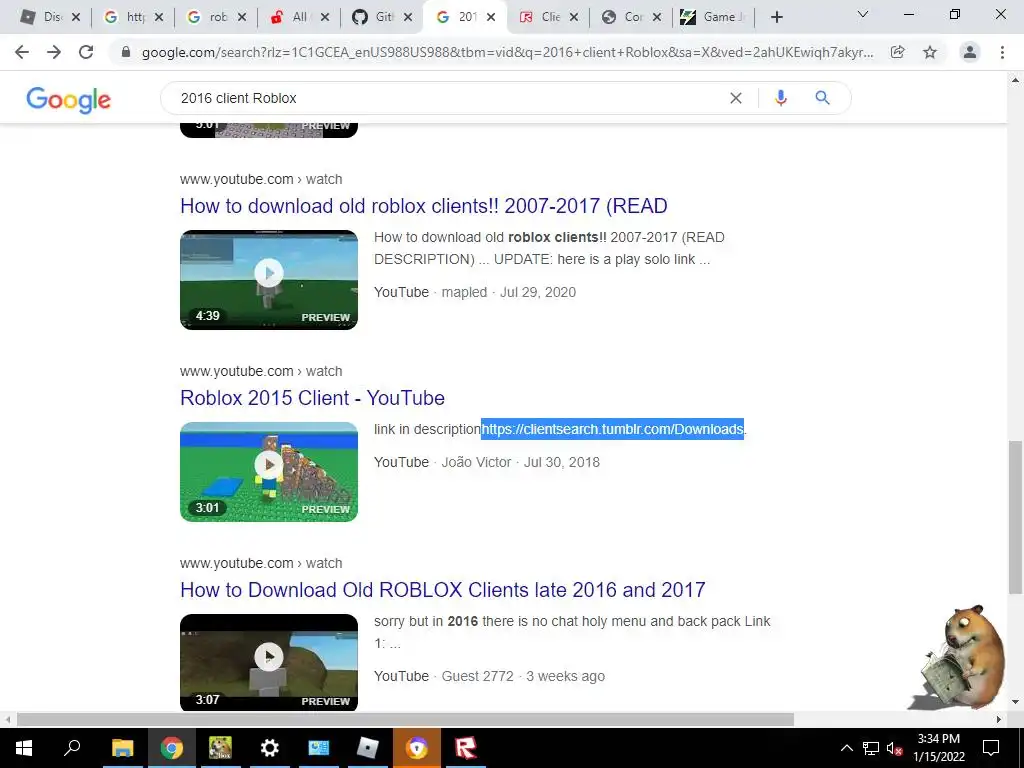Close the Dis tab
The image size is (1024, 768).
pyautogui.click(x=76, y=18)
